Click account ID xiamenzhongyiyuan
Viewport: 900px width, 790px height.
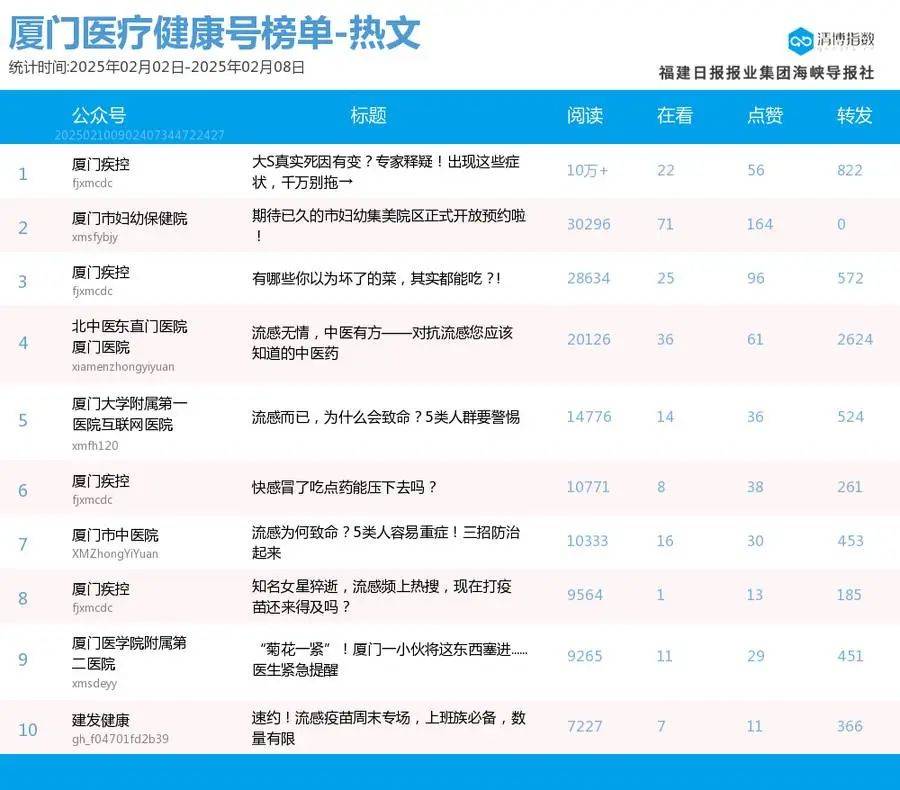tap(123, 366)
